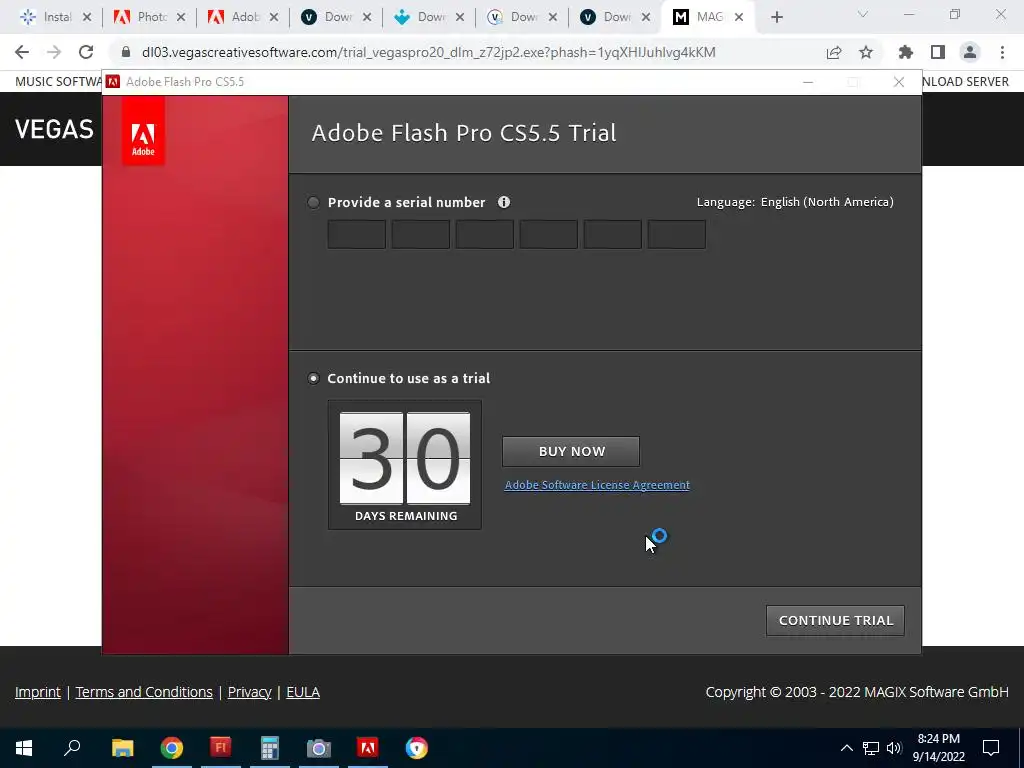
Task: Click the camera app taskbar icon
Action: tap(319, 748)
